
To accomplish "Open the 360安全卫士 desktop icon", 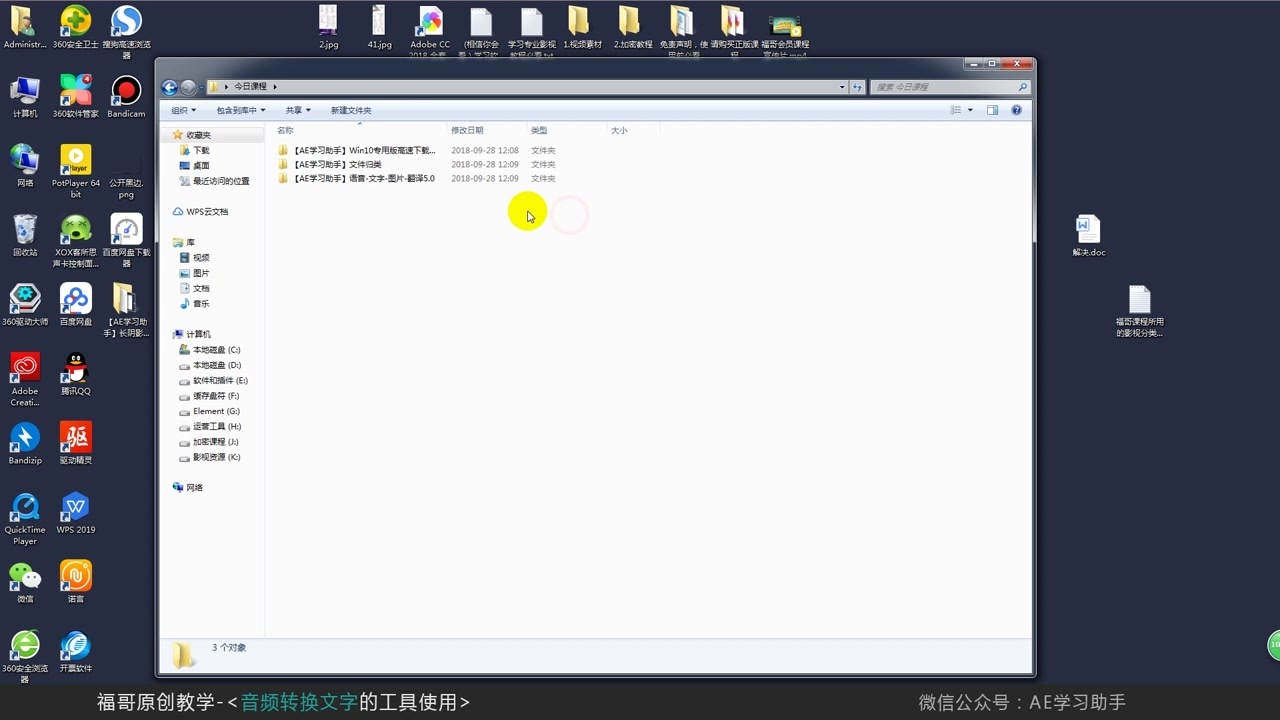I will (x=75, y=28).
